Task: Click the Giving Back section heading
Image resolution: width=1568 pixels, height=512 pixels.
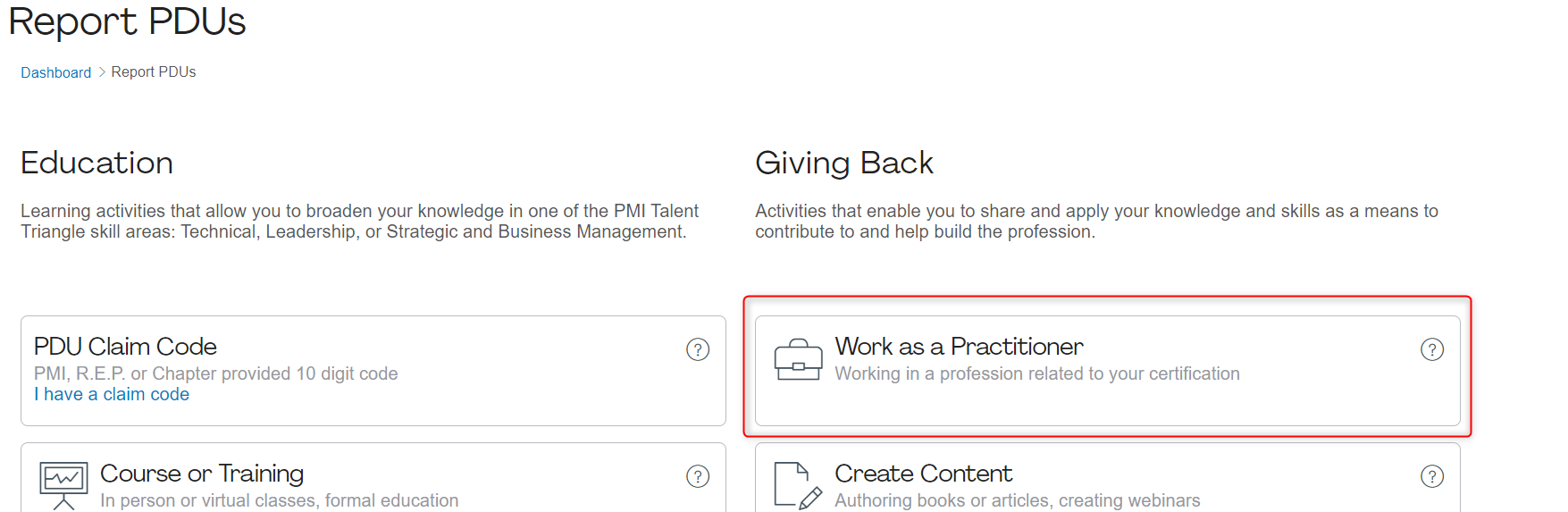Action: point(843,163)
